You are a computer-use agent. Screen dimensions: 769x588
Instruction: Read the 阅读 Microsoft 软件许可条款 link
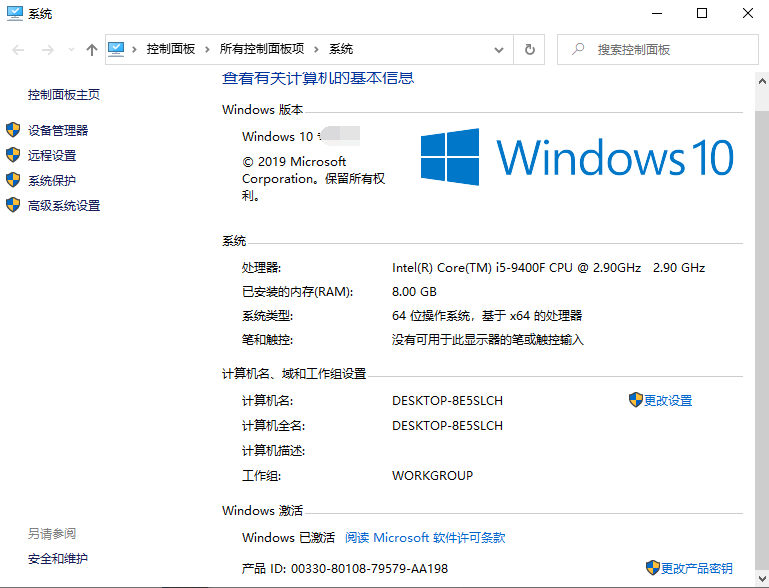425,538
